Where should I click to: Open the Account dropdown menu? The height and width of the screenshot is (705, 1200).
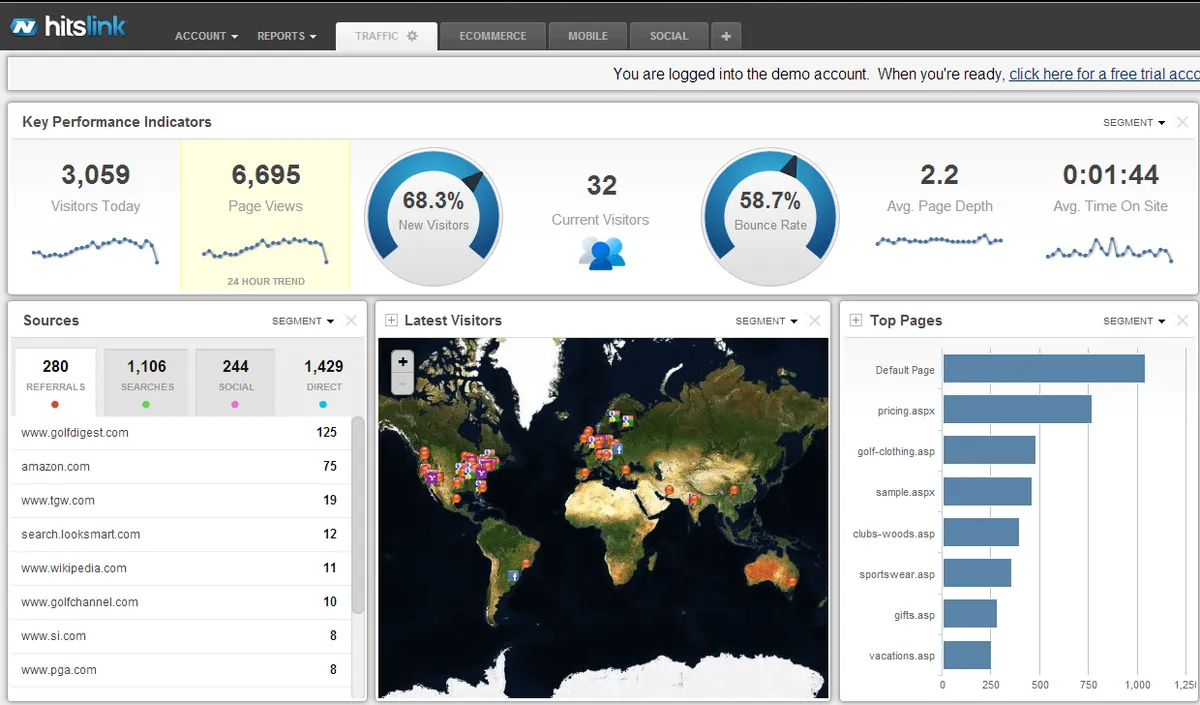pyautogui.click(x=206, y=36)
